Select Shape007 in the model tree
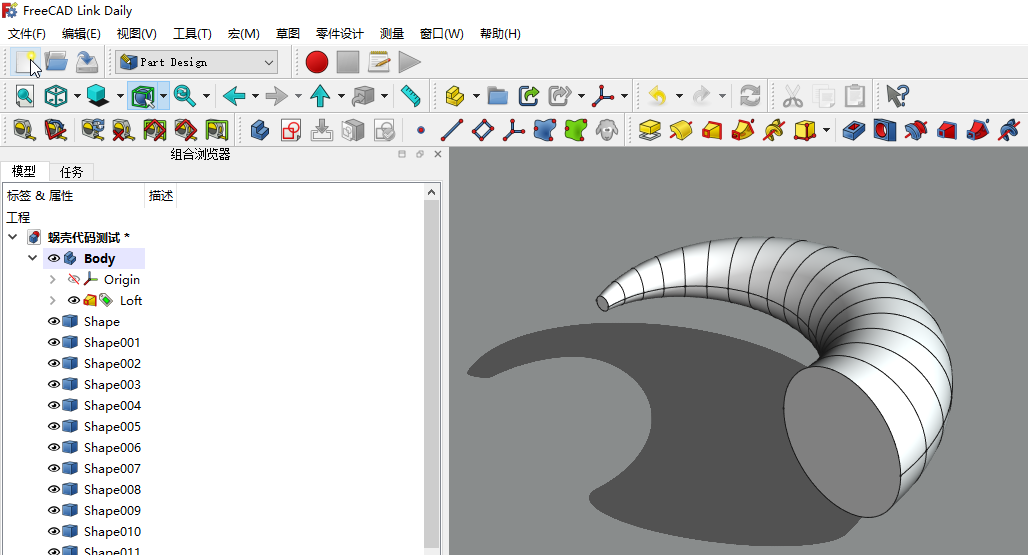This screenshot has height=555, width=1028. click(x=112, y=469)
